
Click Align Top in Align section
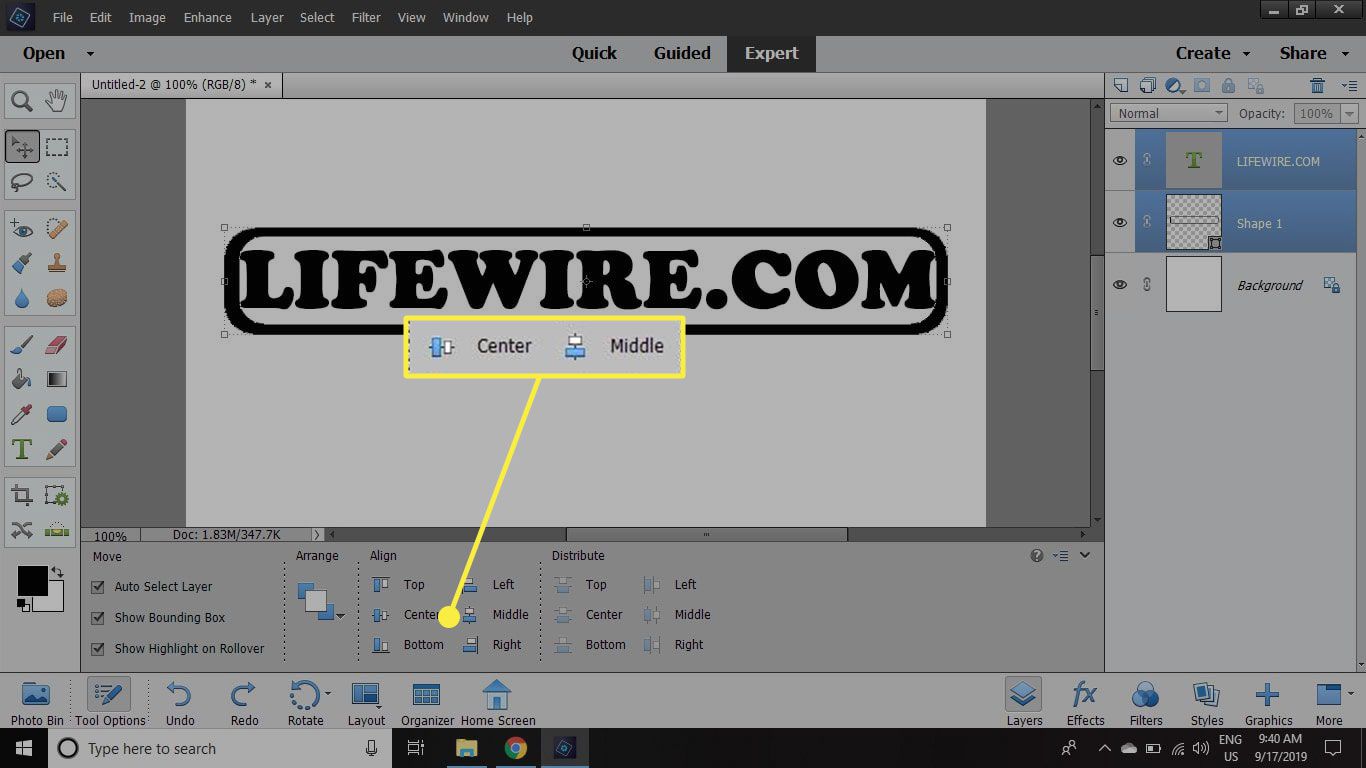(x=399, y=585)
